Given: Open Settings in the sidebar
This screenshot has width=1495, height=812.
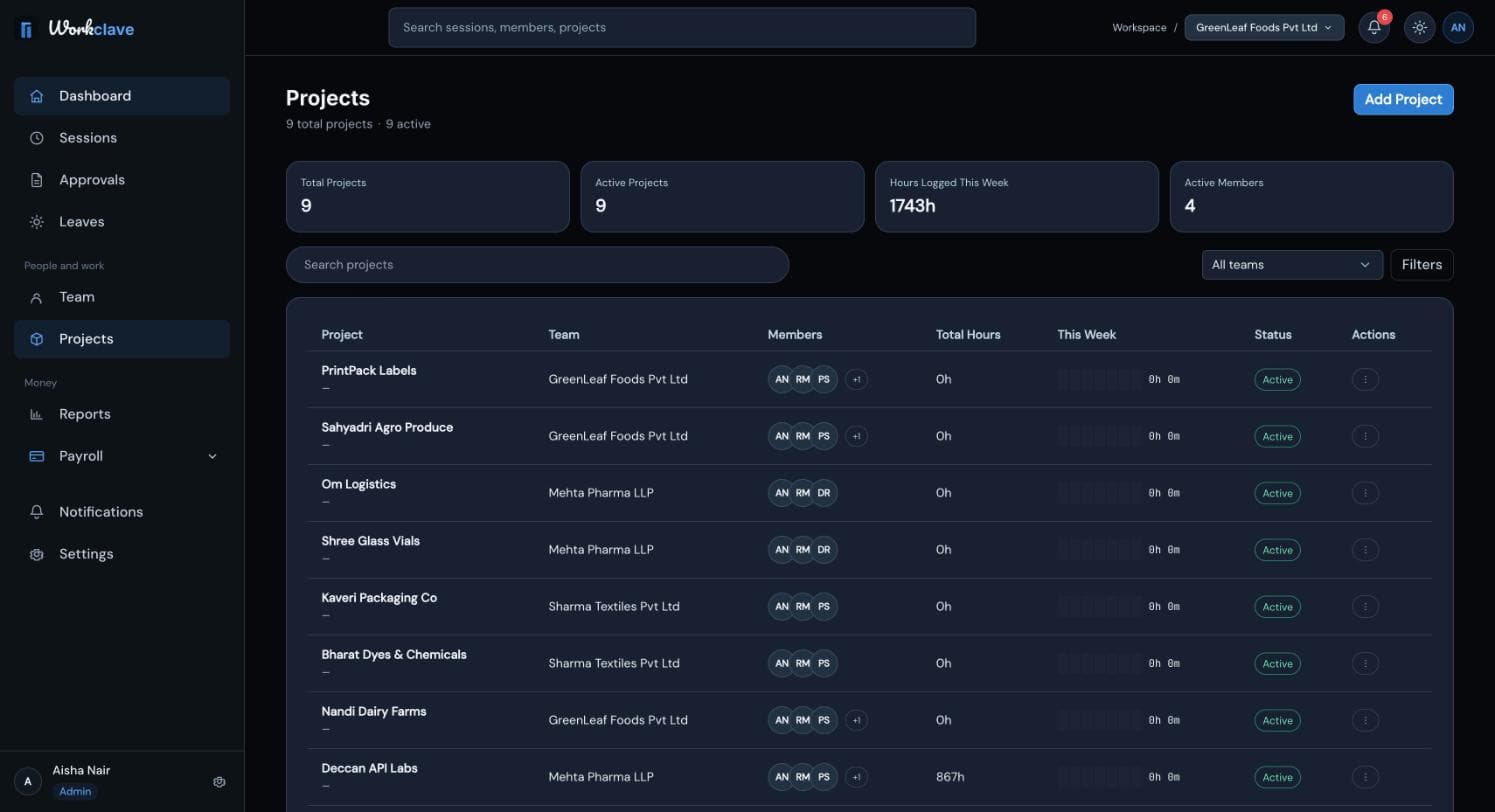Looking at the screenshot, I should click(x=122, y=554).
